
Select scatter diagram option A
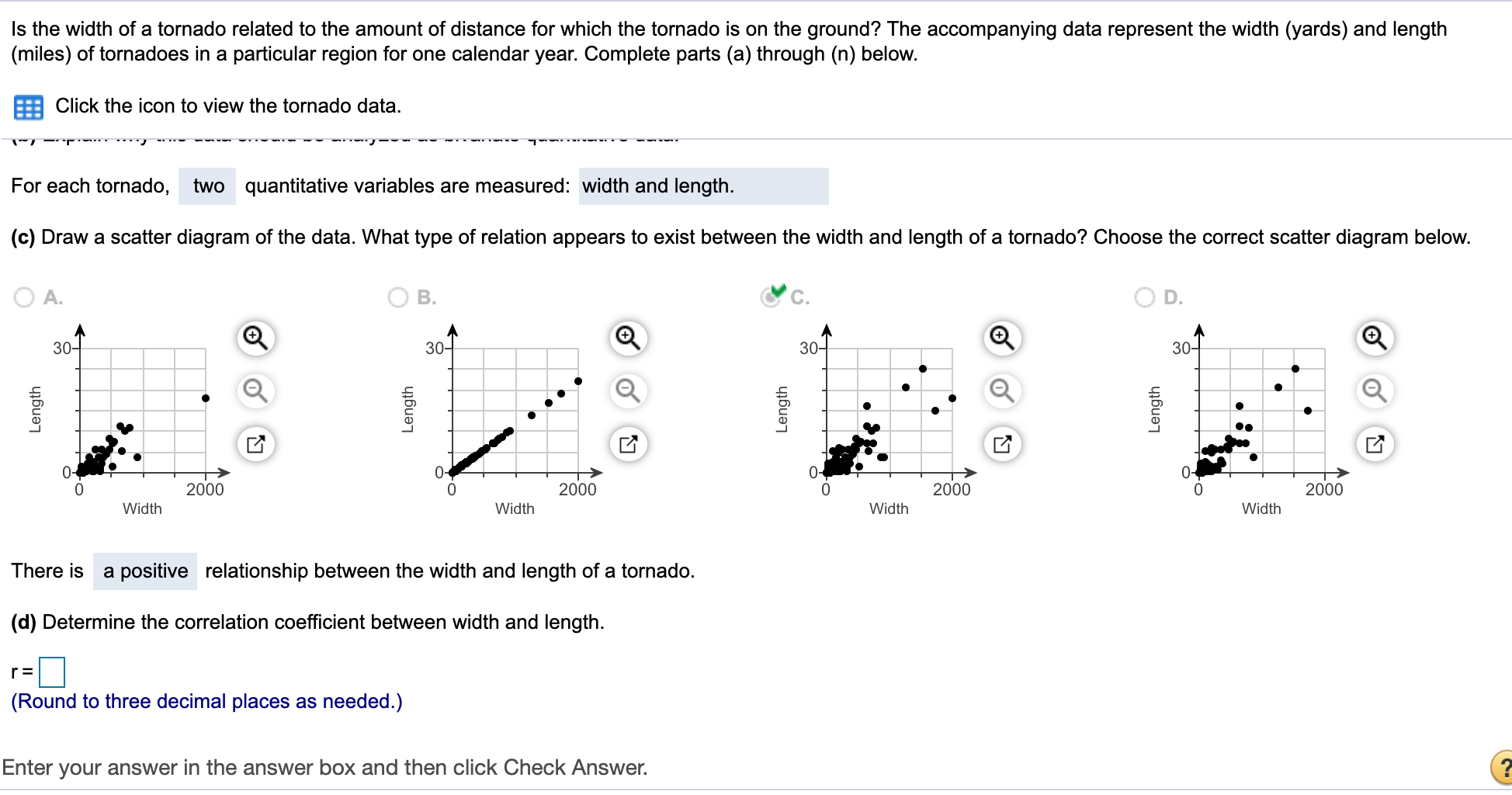coord(23,297)
